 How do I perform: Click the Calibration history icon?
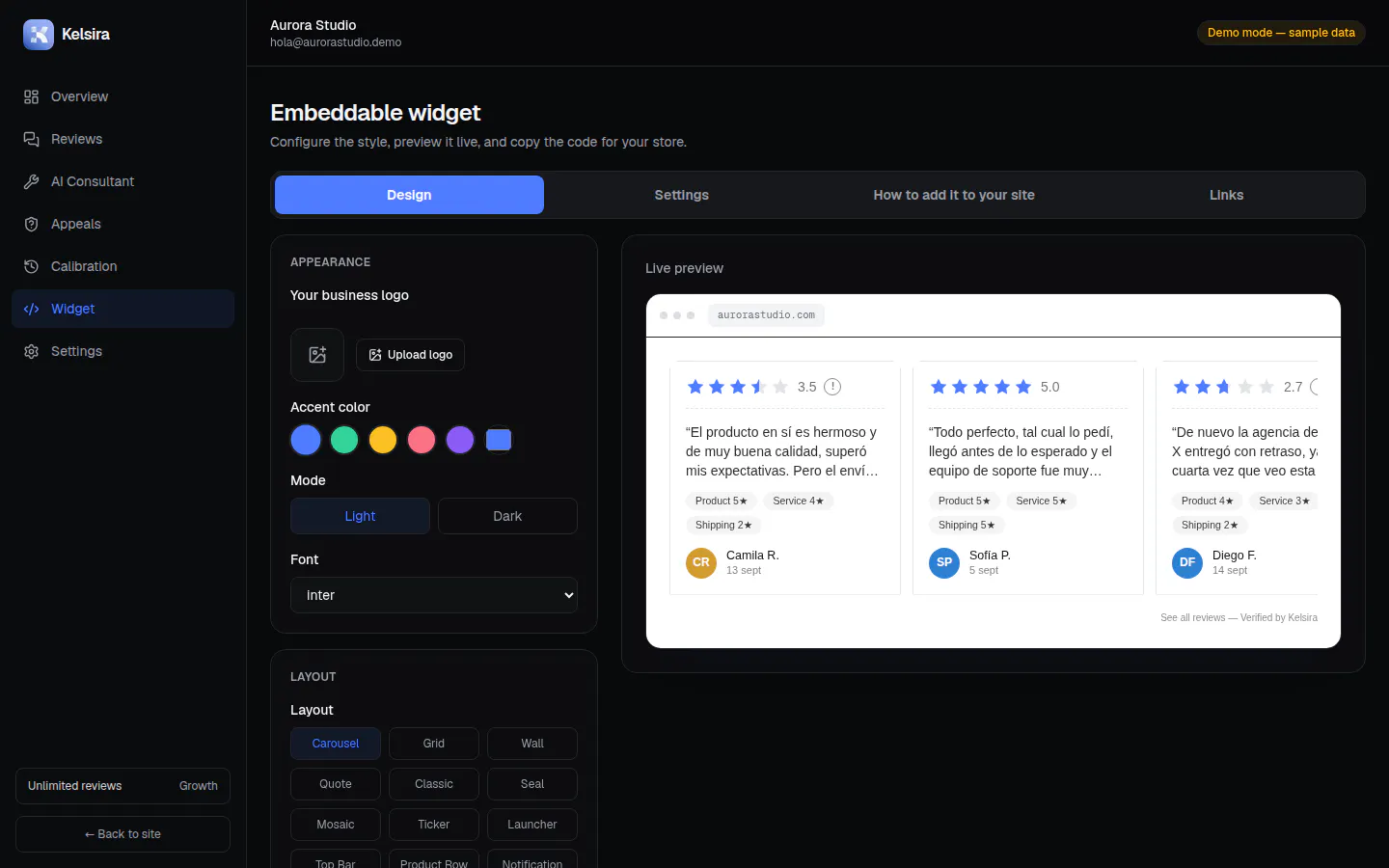[31, 266]
